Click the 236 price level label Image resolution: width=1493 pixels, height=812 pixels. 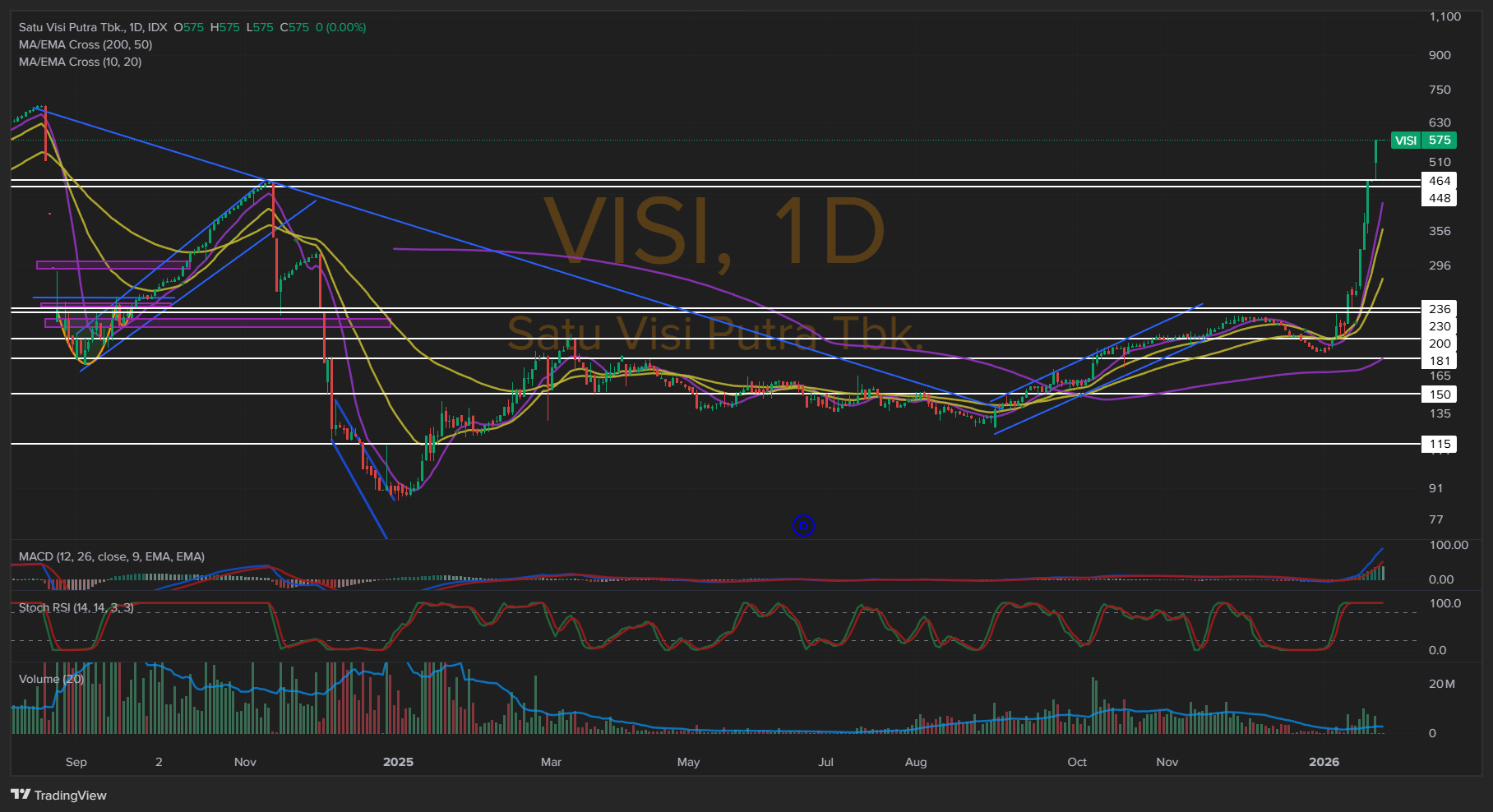click(1440, 309)
